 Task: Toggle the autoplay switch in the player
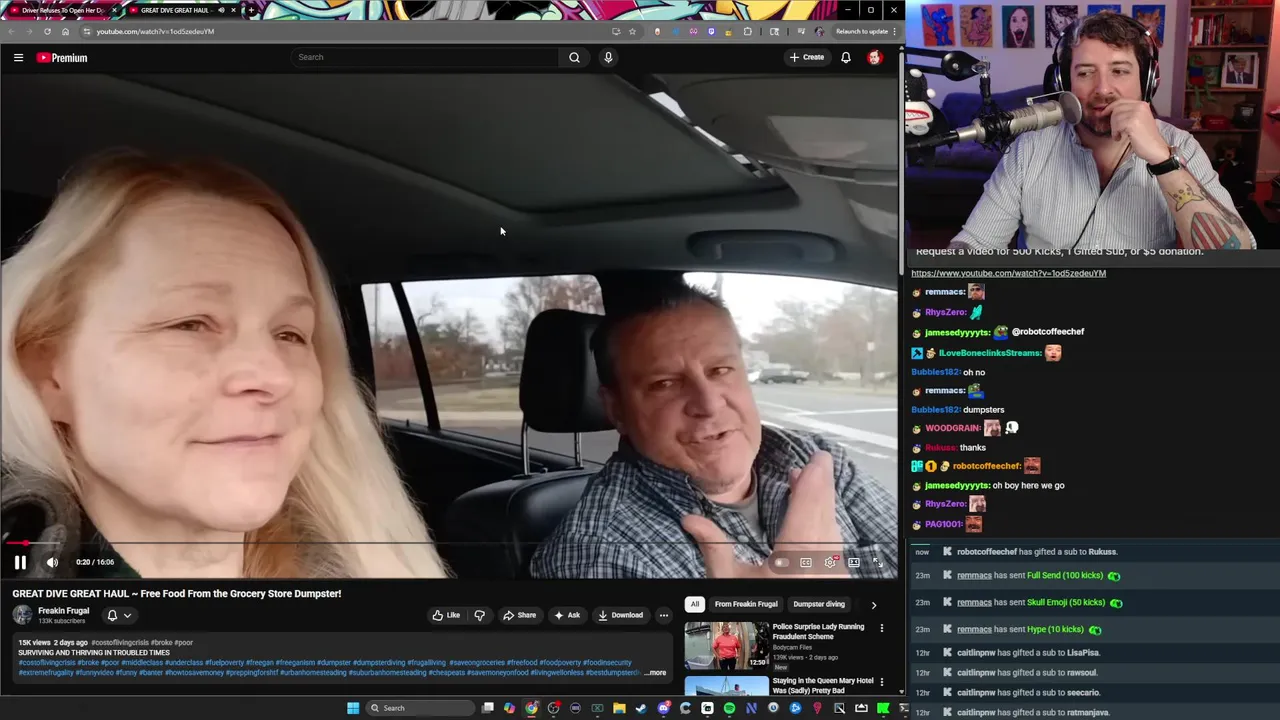tap(780, 562)
